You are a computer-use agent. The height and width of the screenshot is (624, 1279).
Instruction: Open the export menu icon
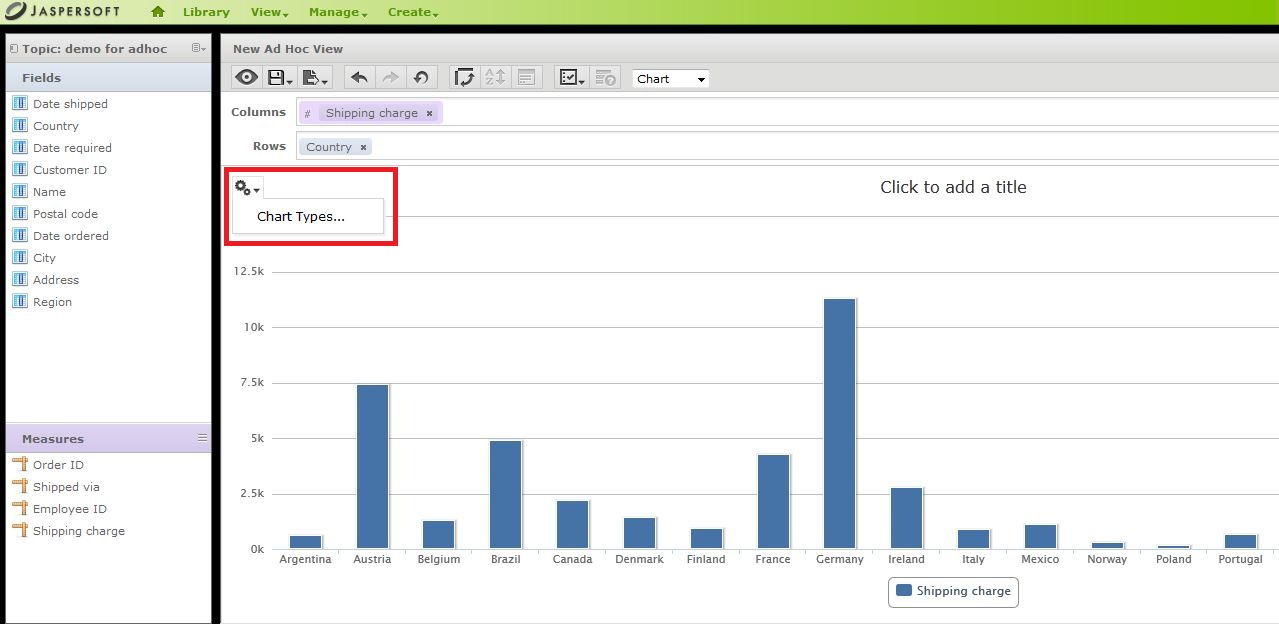[x=314, y=78]
